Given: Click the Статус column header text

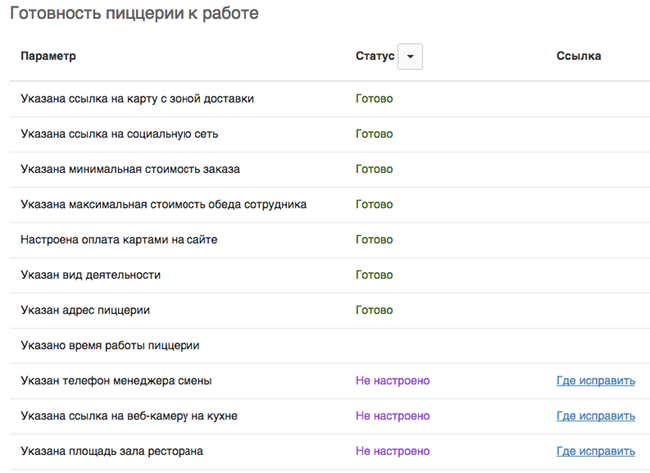Looking at the screenshot, I should 375,56.
